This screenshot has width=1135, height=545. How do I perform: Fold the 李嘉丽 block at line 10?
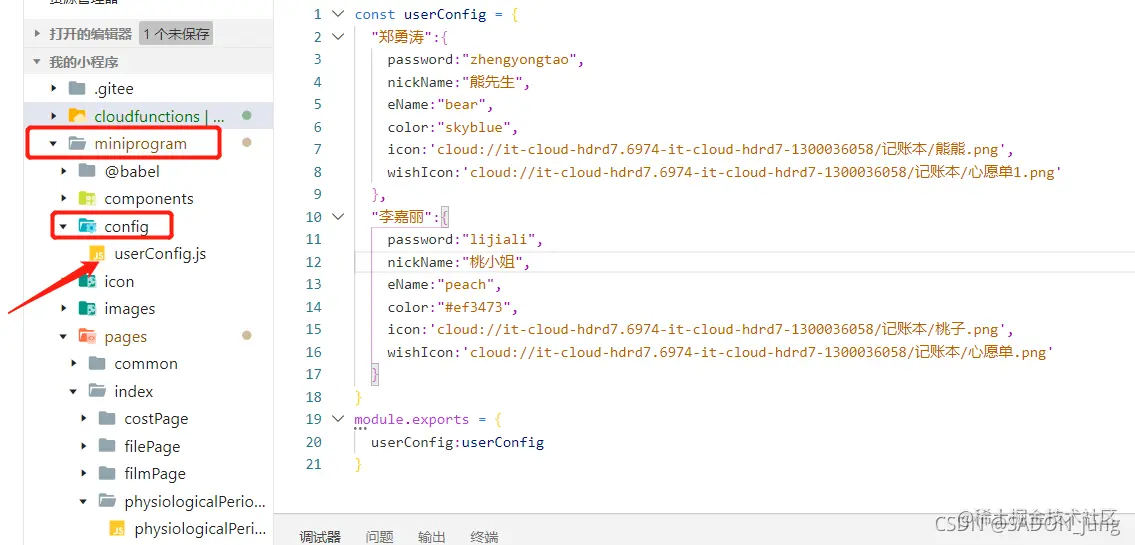point(337,216)
